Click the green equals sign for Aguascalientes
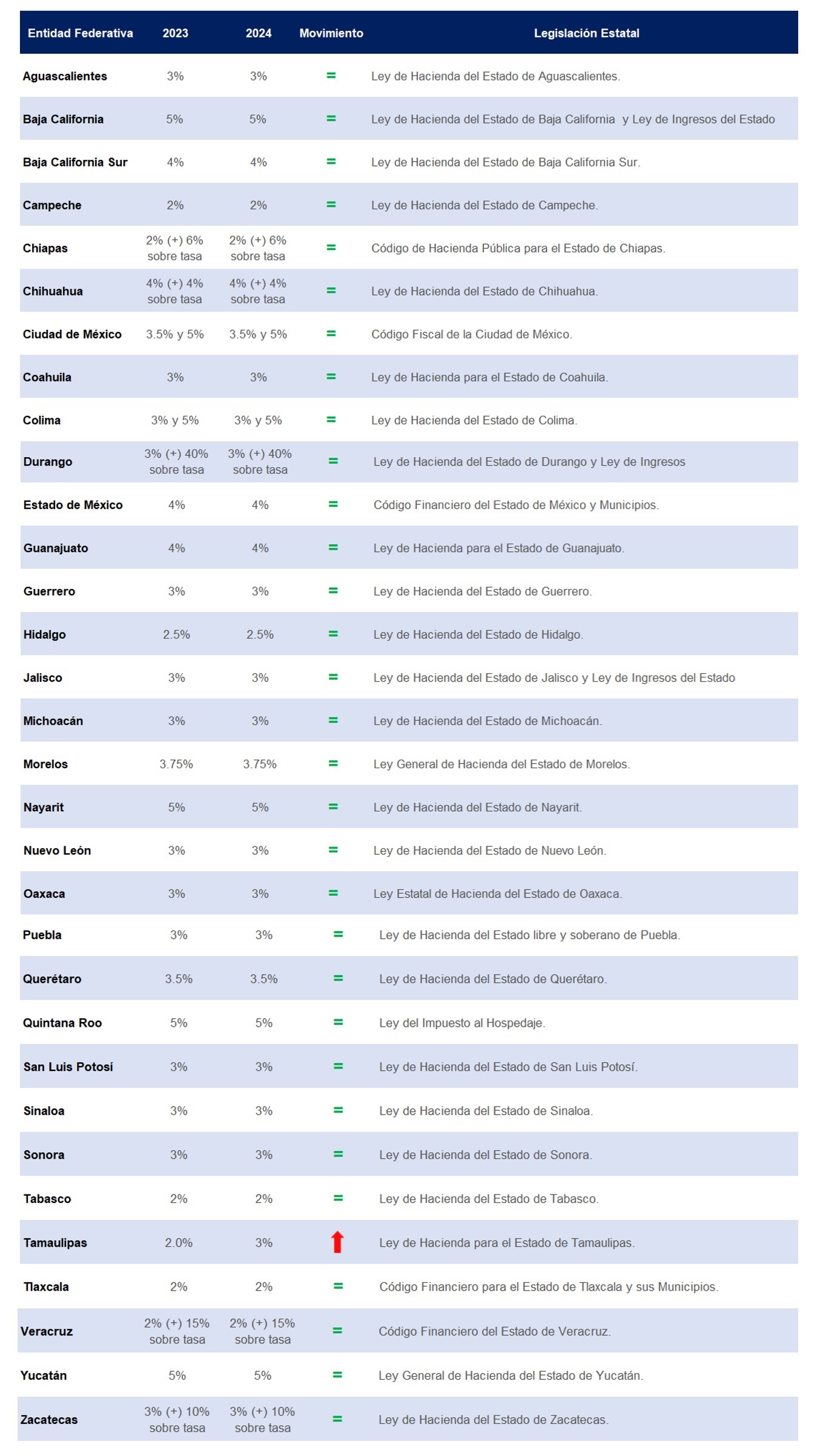 (x=331, y=76)
